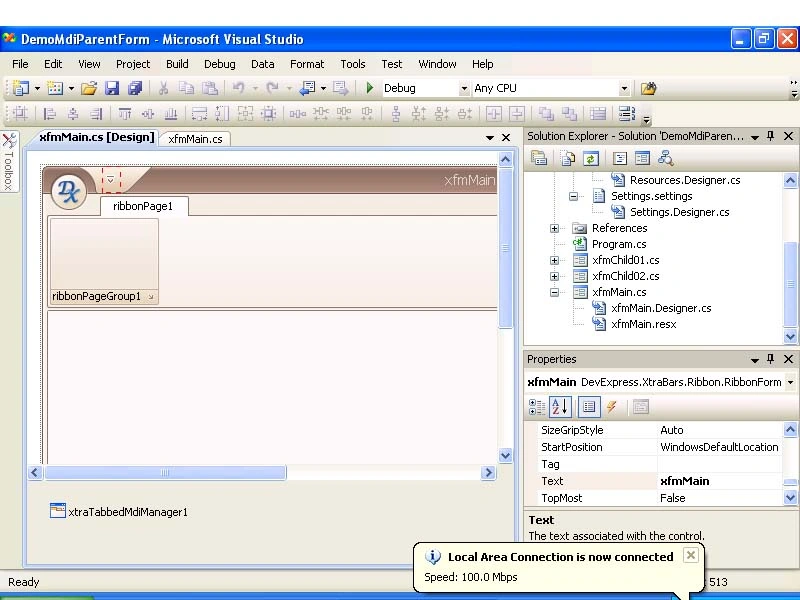Click the Text property value field
This screenshot has height=600, width=800.
(x=719, y=481)
